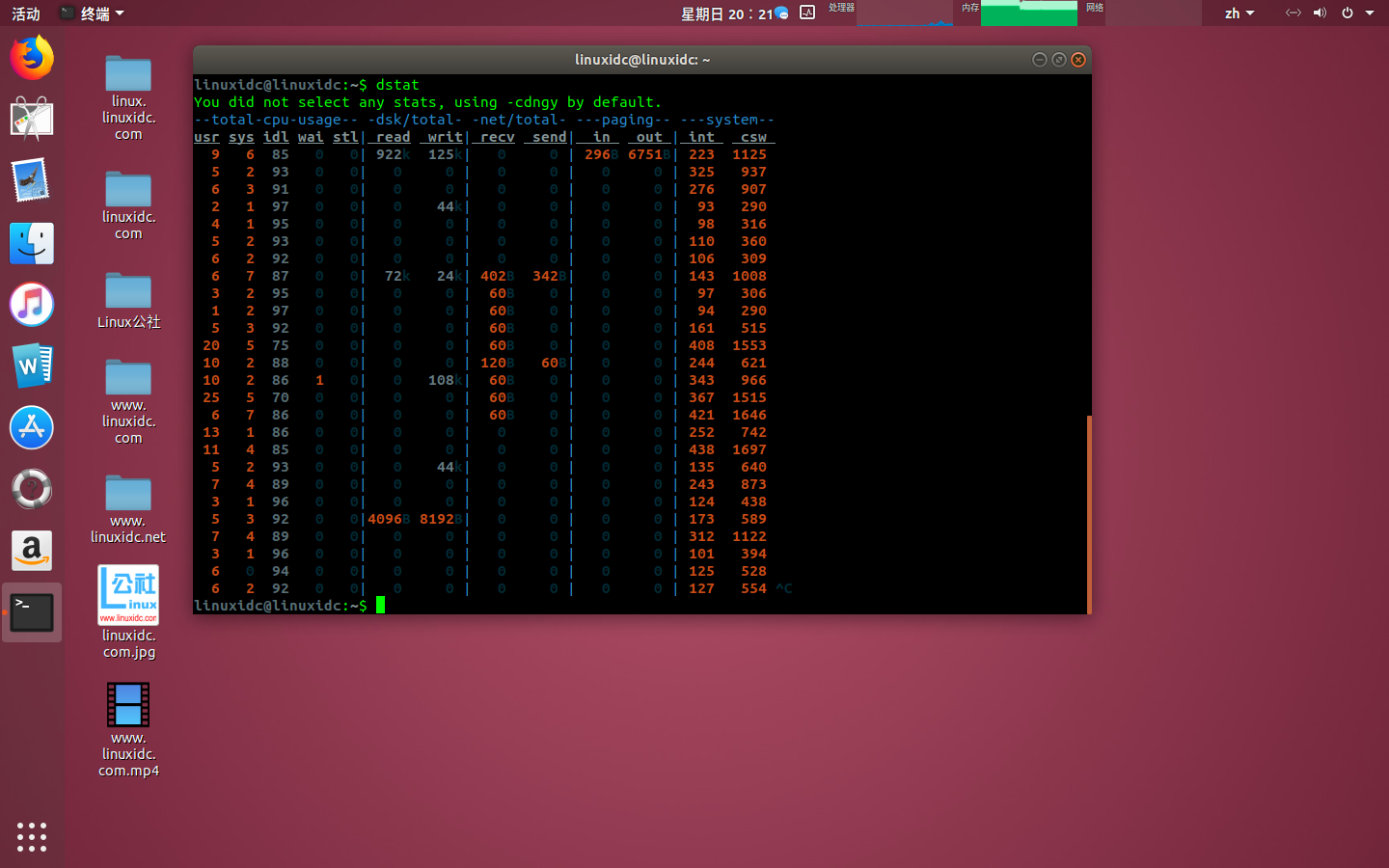
Task: Click the terminal title linuxidc@linuxidc: ~
Action: 642,60
